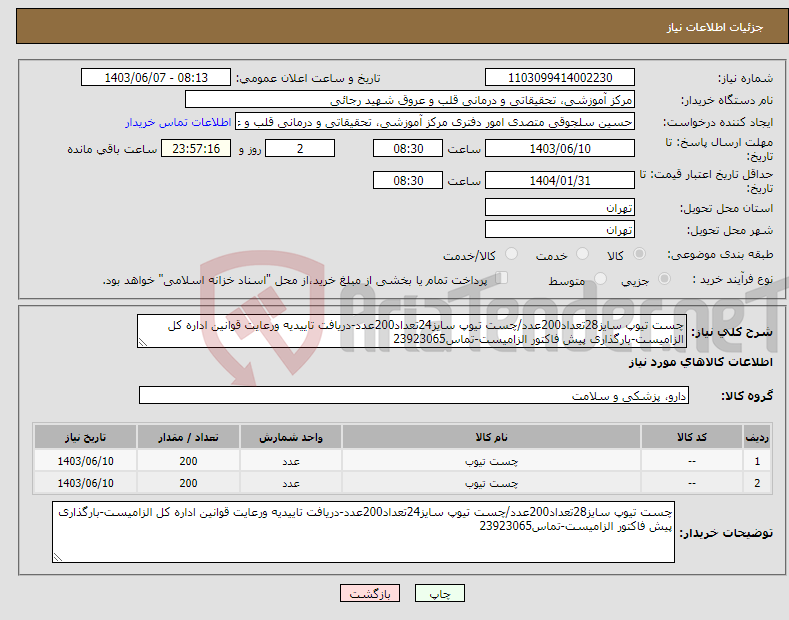Click date 1403/06/10 in row 1
The width and height of the screenshot is (789, 620).
[85, 461]
